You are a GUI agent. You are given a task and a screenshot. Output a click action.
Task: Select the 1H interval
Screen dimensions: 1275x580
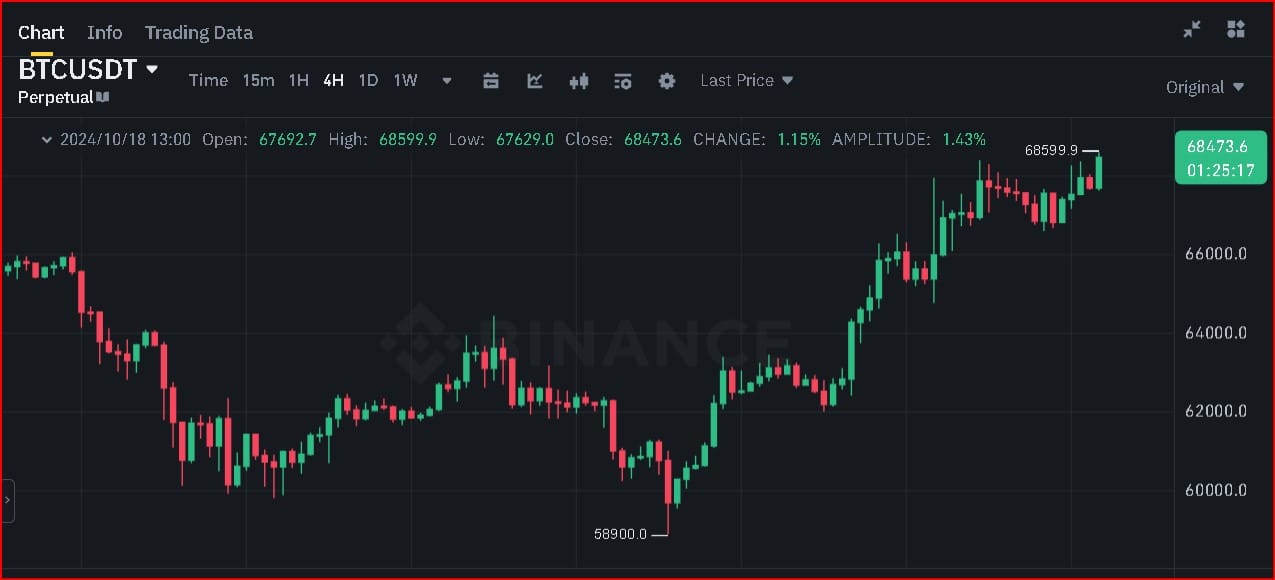point(298,80)
